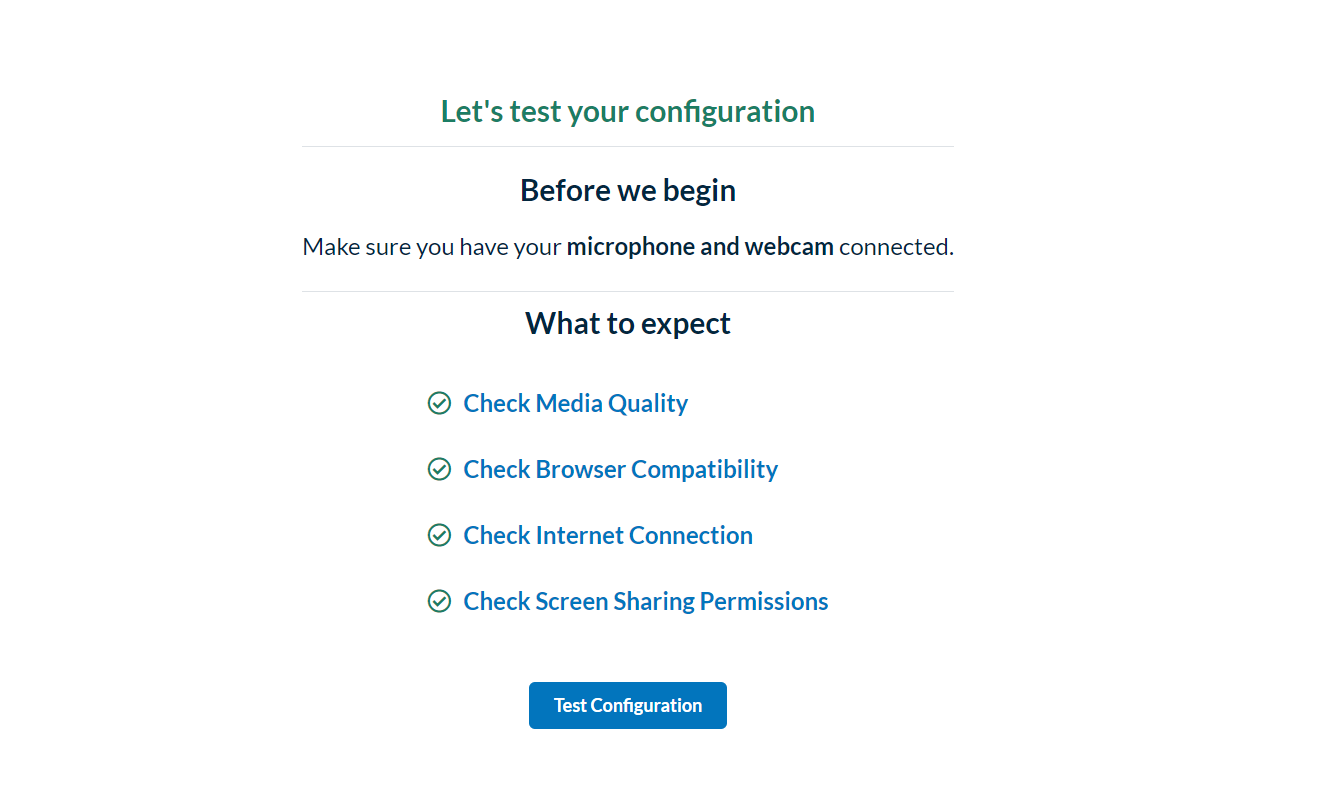Click the checkmark icon near Check Screen Sharing Permissions
This screenshot has width=1330, height=789.
point(440,601)
